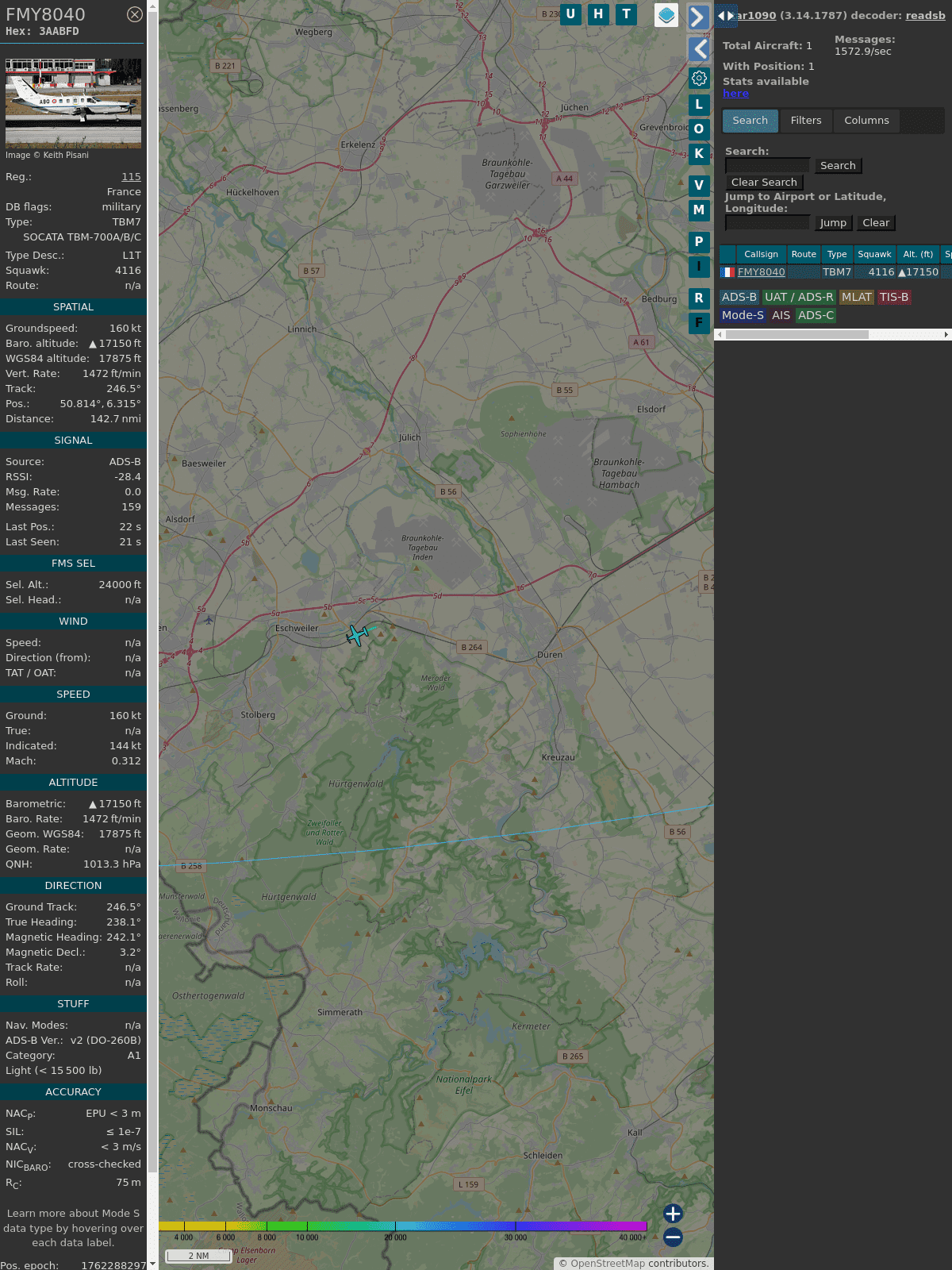The width and height of the screenshot is (952, 1270).
Task: Click the Jump to Airport input field
Action: pyautogui.click(x=767, y=223)
